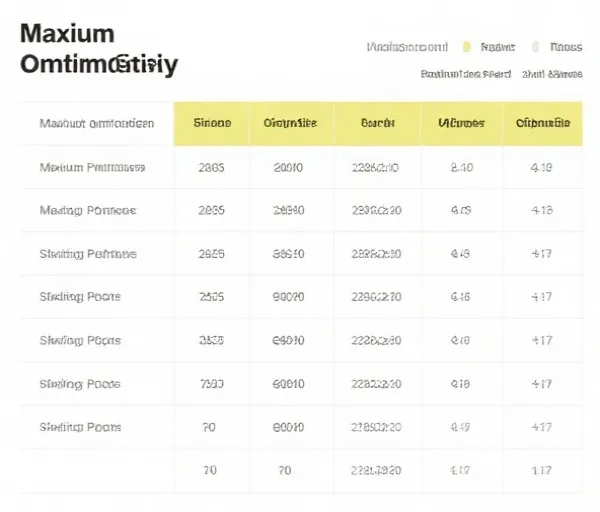The height and width of the screenshot is (512, 600).
Task: Click the gray legend label beside the yellow dot
Action: (x=498, y=47)
